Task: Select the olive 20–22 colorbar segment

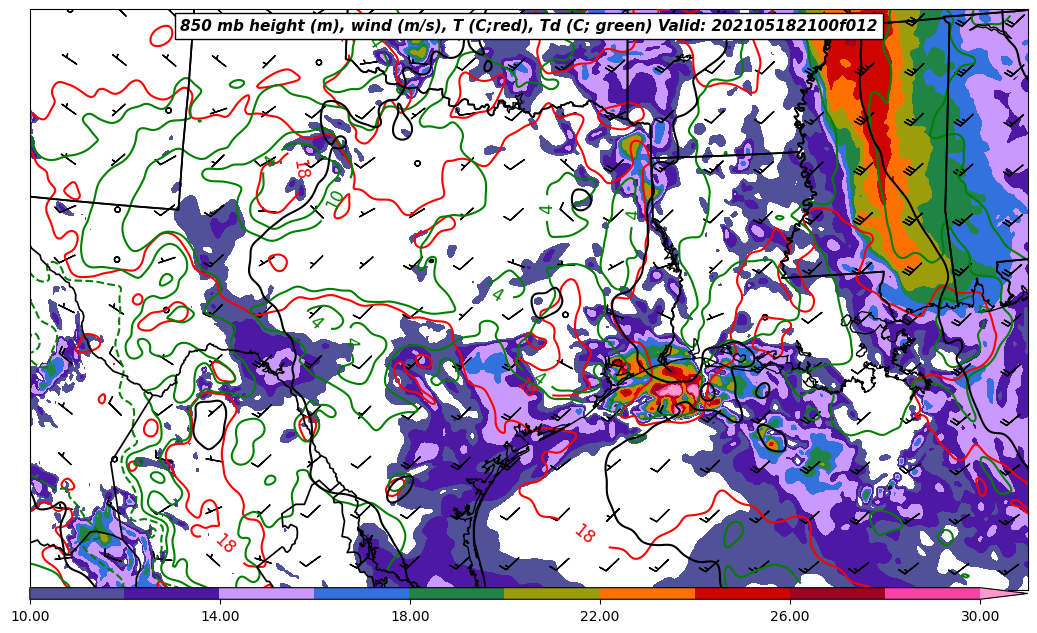Action: (x=552, y=593)
